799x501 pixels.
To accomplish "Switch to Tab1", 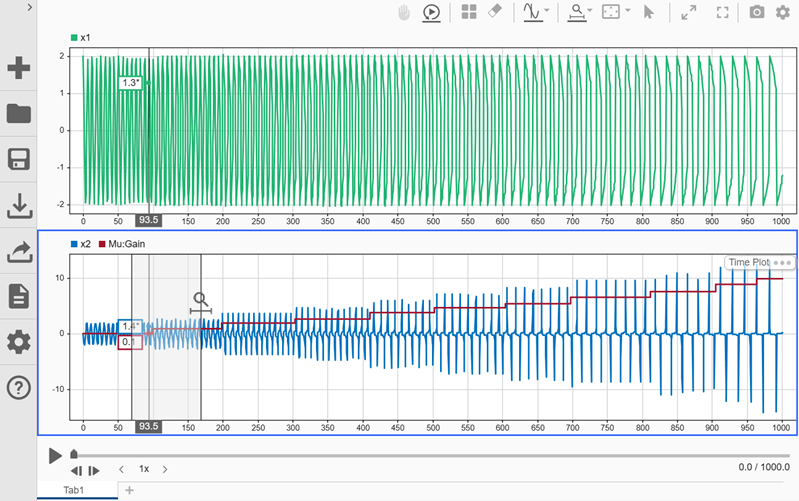I will point(73,490).
